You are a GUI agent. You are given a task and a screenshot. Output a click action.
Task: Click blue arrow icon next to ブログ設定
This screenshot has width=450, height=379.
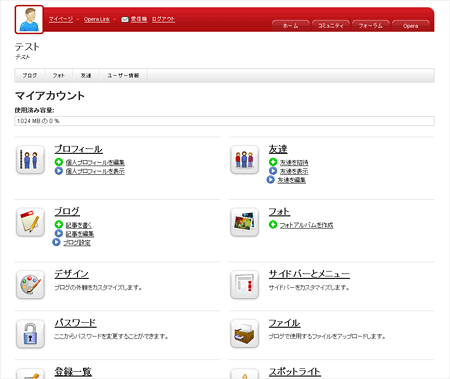56,242
